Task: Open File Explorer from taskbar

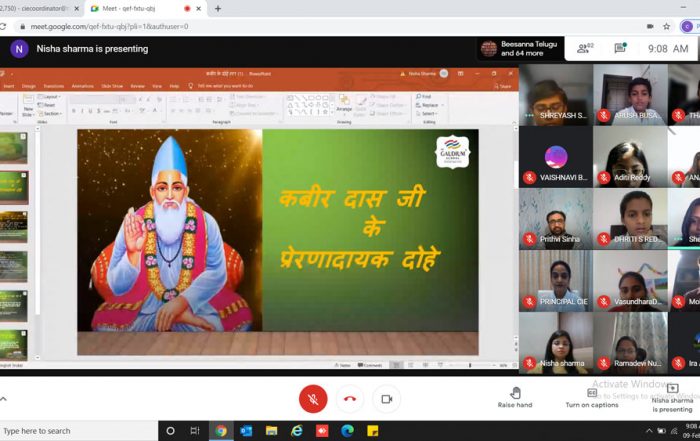Action: tap(271, 431)
